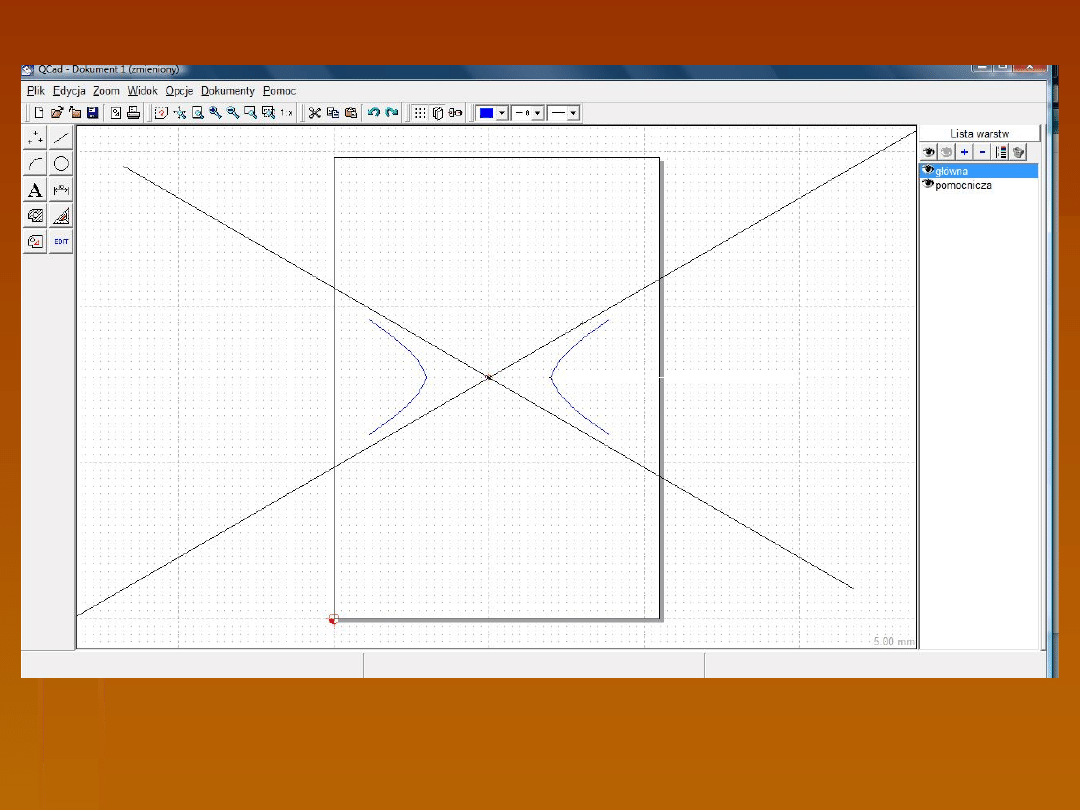The width and height of the screenshot is (1080, 810).
Task: Open the line style dropdown
Action: point(573,113)
